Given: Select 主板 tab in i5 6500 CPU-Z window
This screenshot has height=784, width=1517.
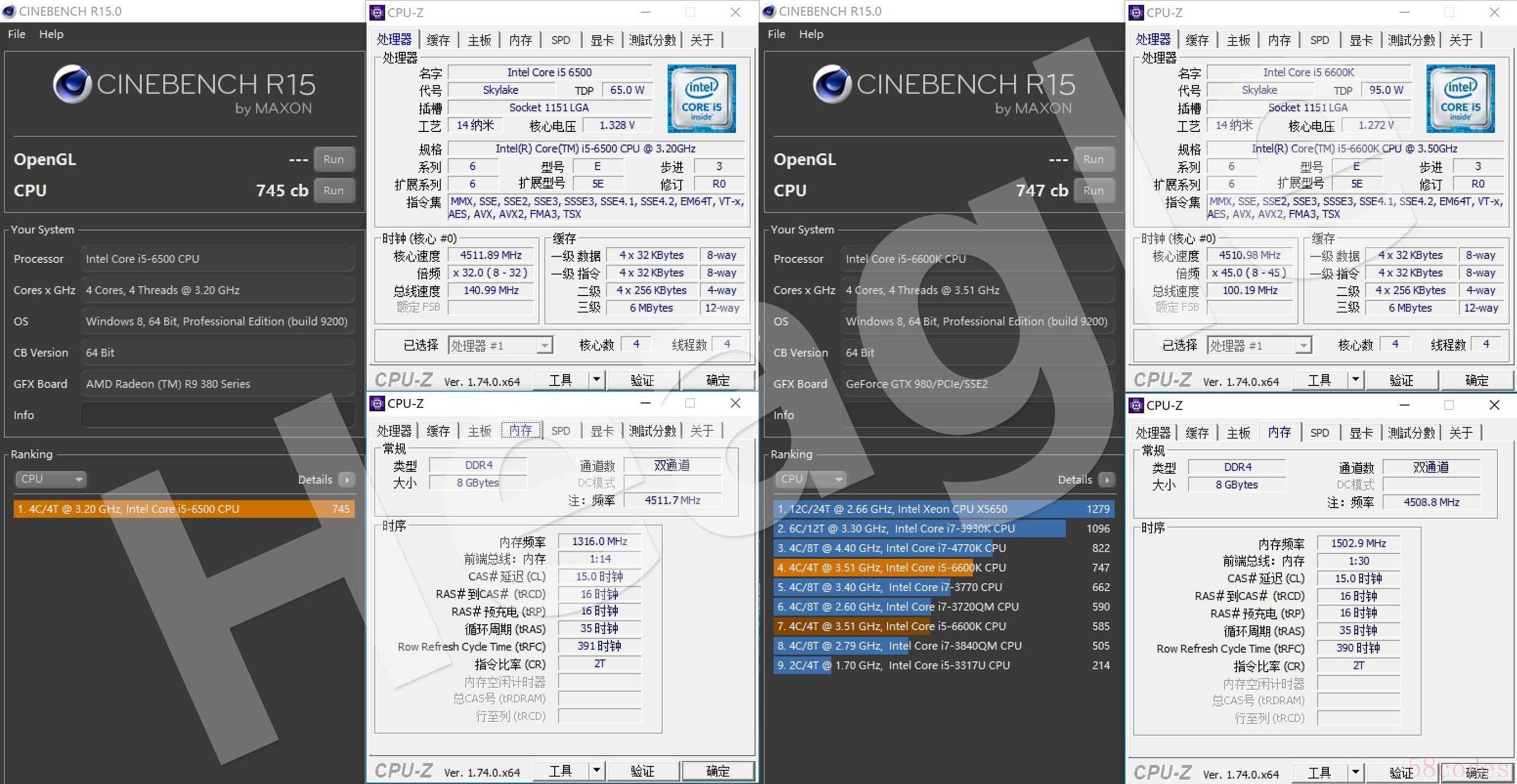Looking at the screenshot, I should pos(479,40).
